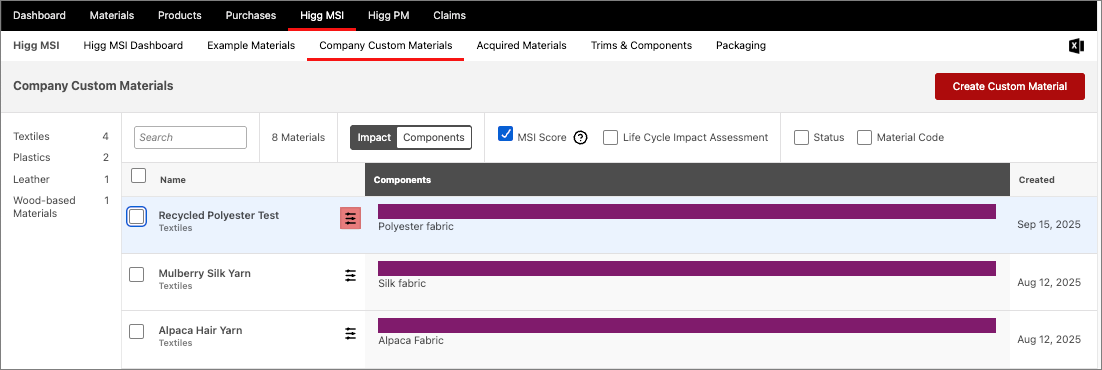Check the Mulberry Silk Yarn row
Viewport: 1102px width, 370px height.
tap(137, 274)
